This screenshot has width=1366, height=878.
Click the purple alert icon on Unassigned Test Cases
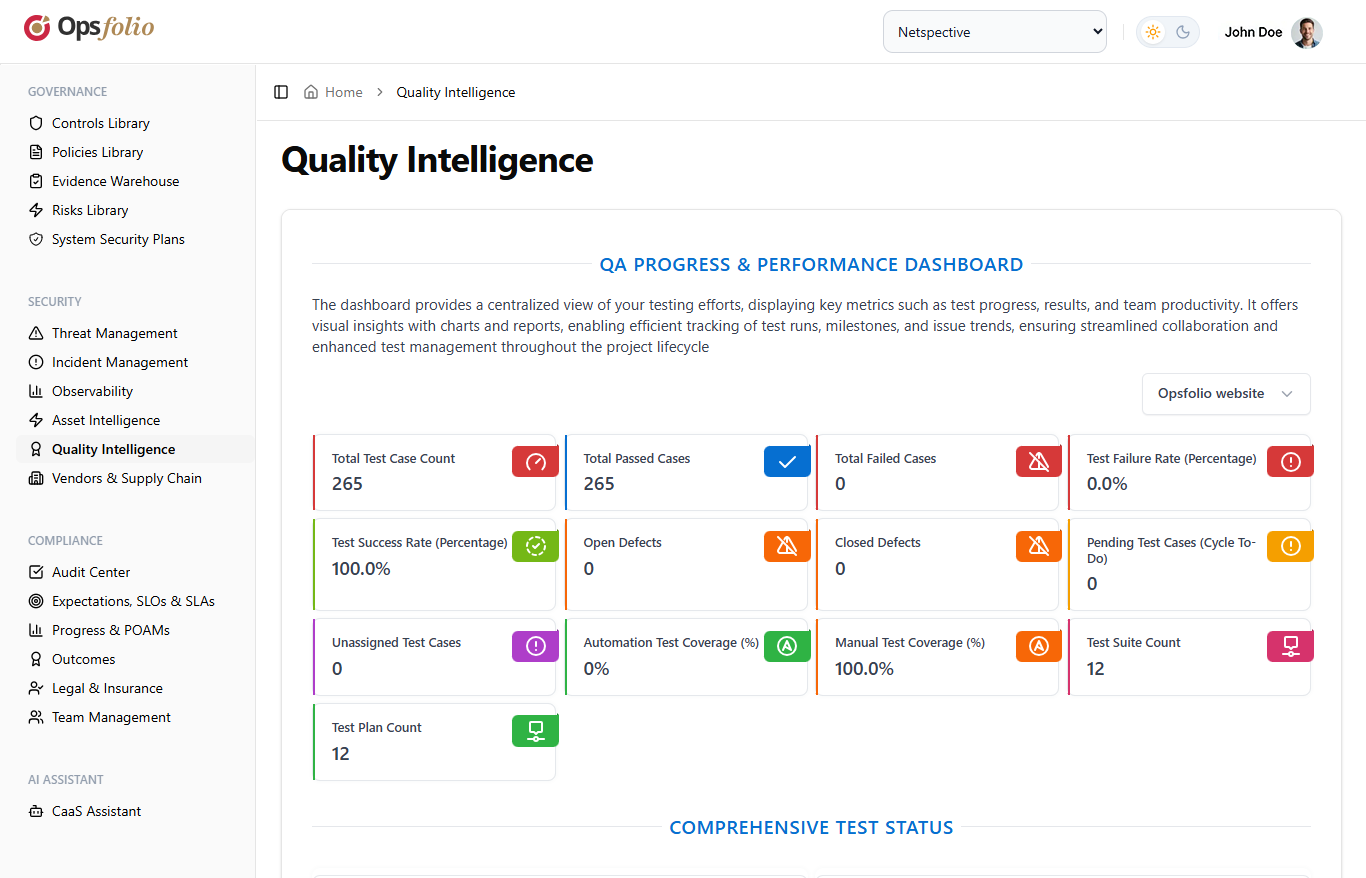(535, 646)
